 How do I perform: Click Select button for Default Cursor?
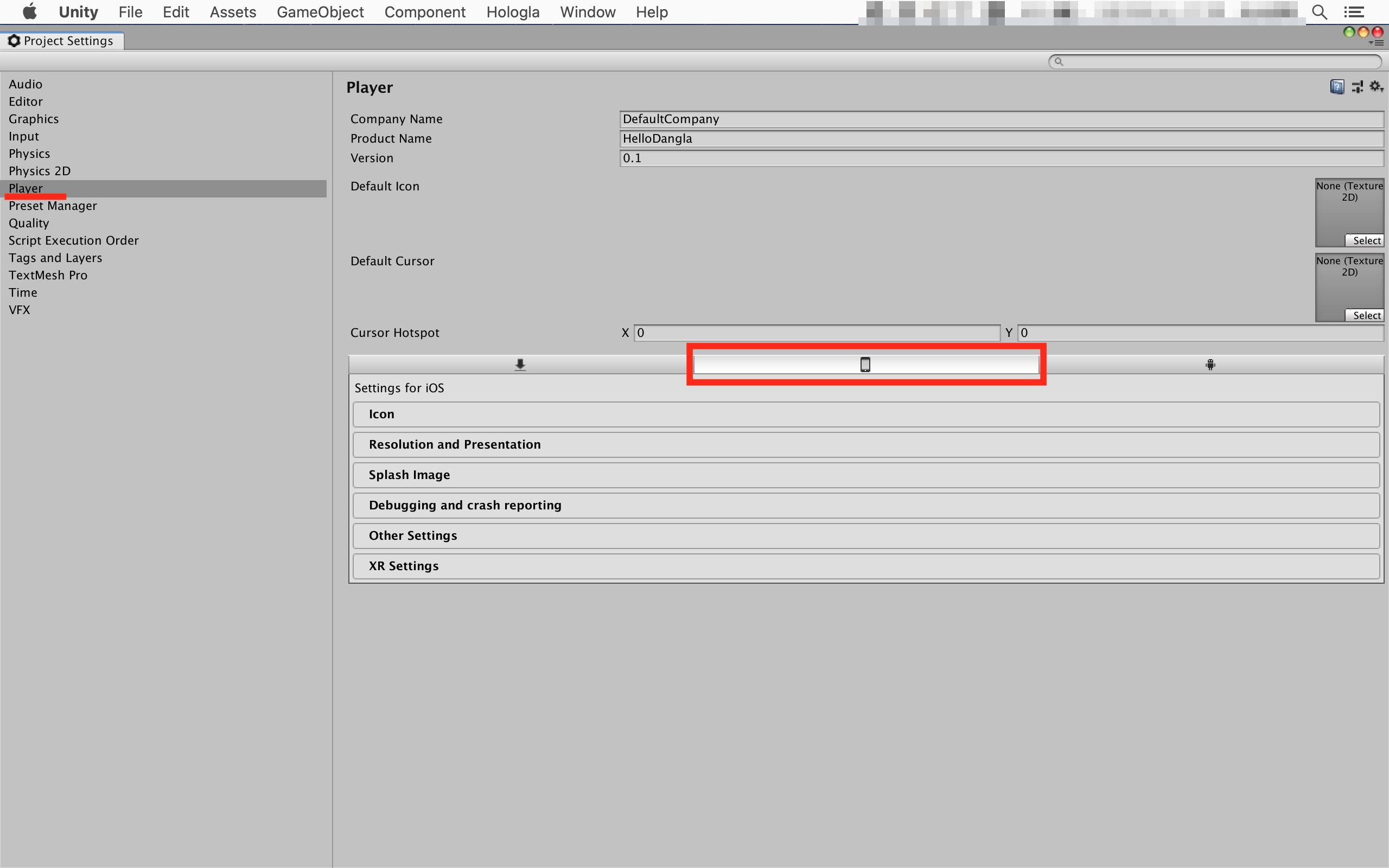1366,315
